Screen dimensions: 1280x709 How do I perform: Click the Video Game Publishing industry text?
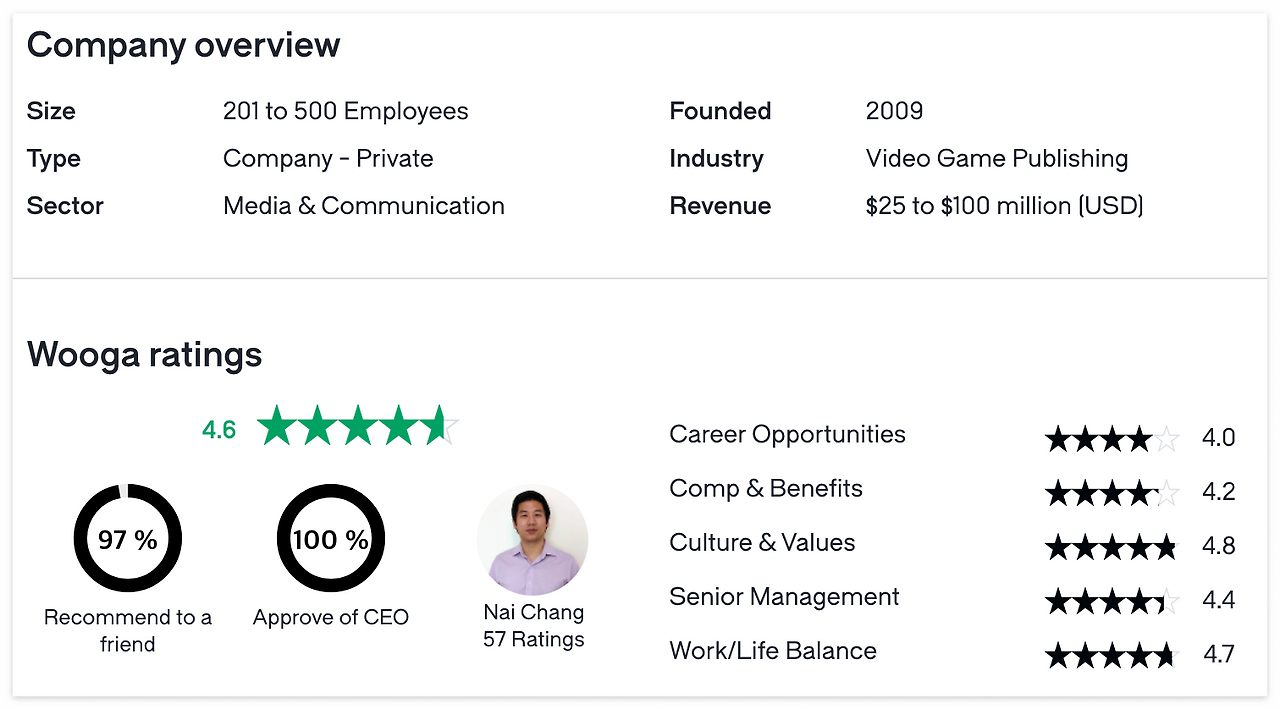(x=996, y=159)
